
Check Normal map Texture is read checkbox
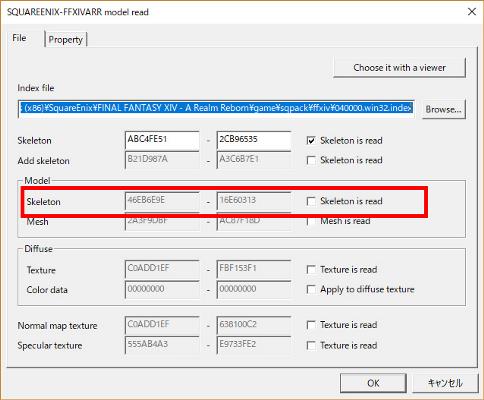click(311, 325)
